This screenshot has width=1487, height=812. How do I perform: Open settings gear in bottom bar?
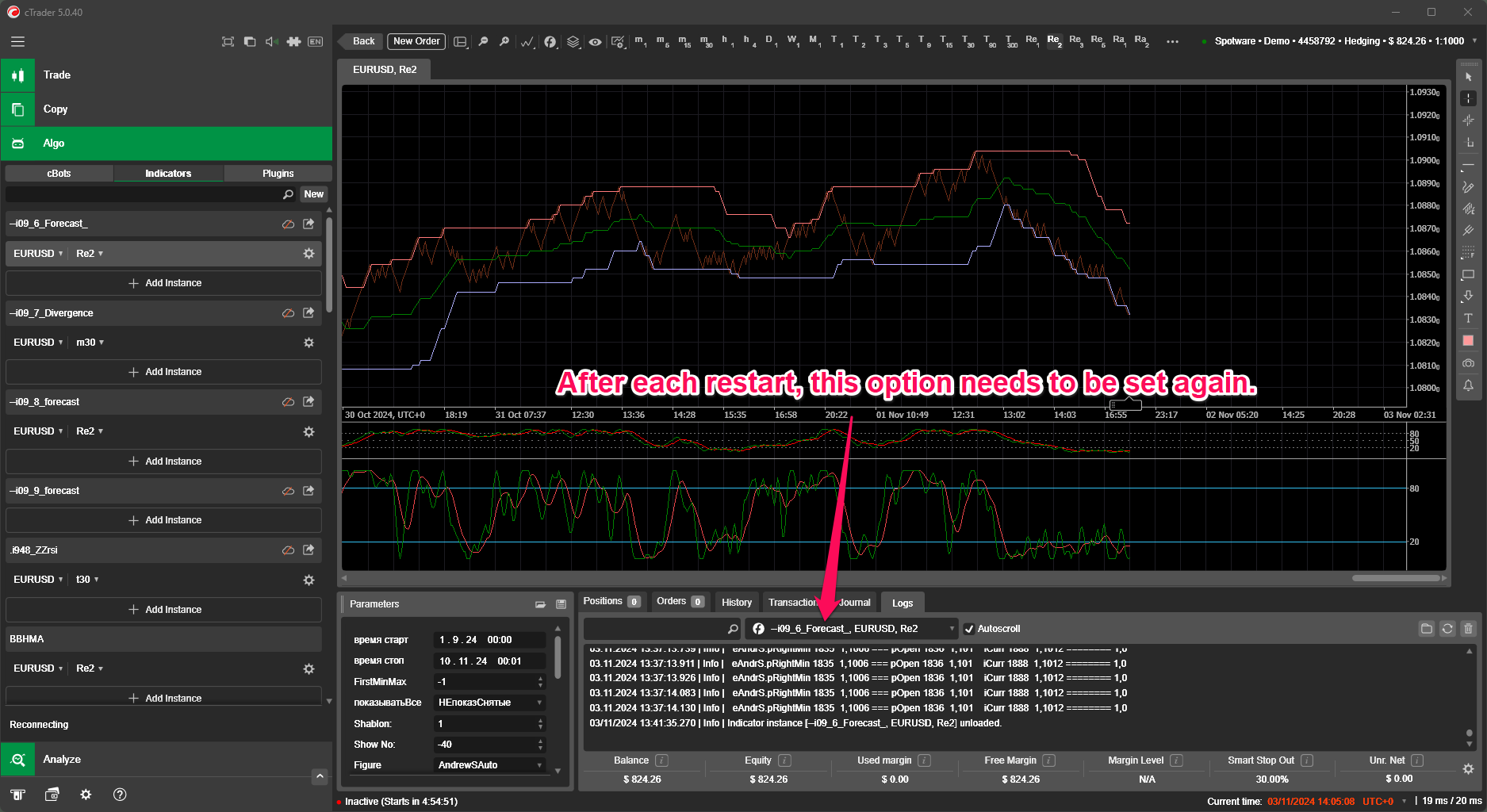(x=86, y=795)
